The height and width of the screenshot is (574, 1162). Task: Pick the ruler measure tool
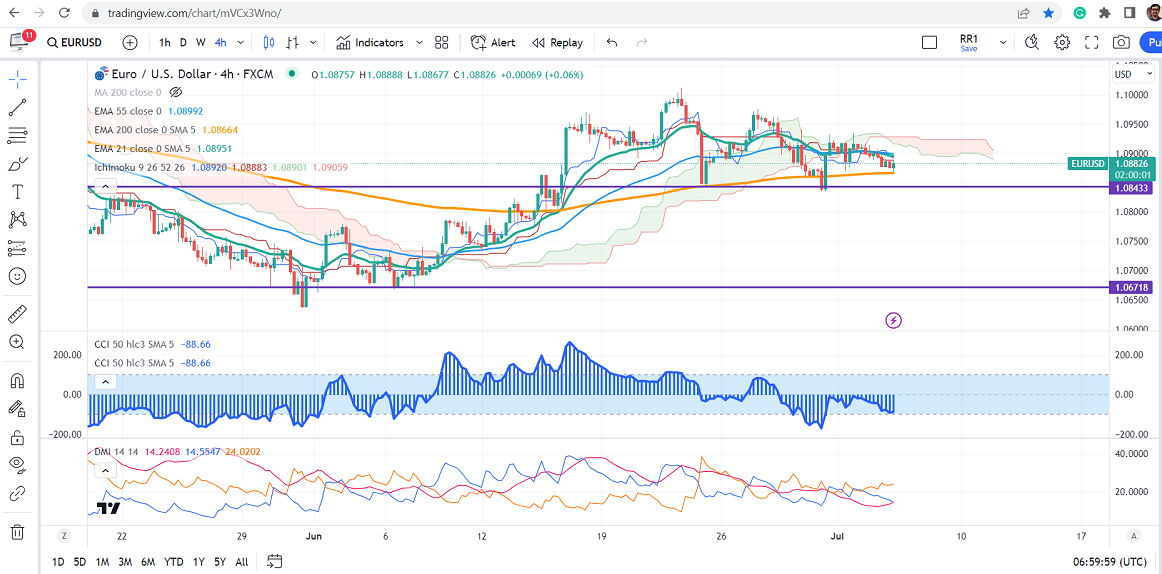click(x=17, y=314)
